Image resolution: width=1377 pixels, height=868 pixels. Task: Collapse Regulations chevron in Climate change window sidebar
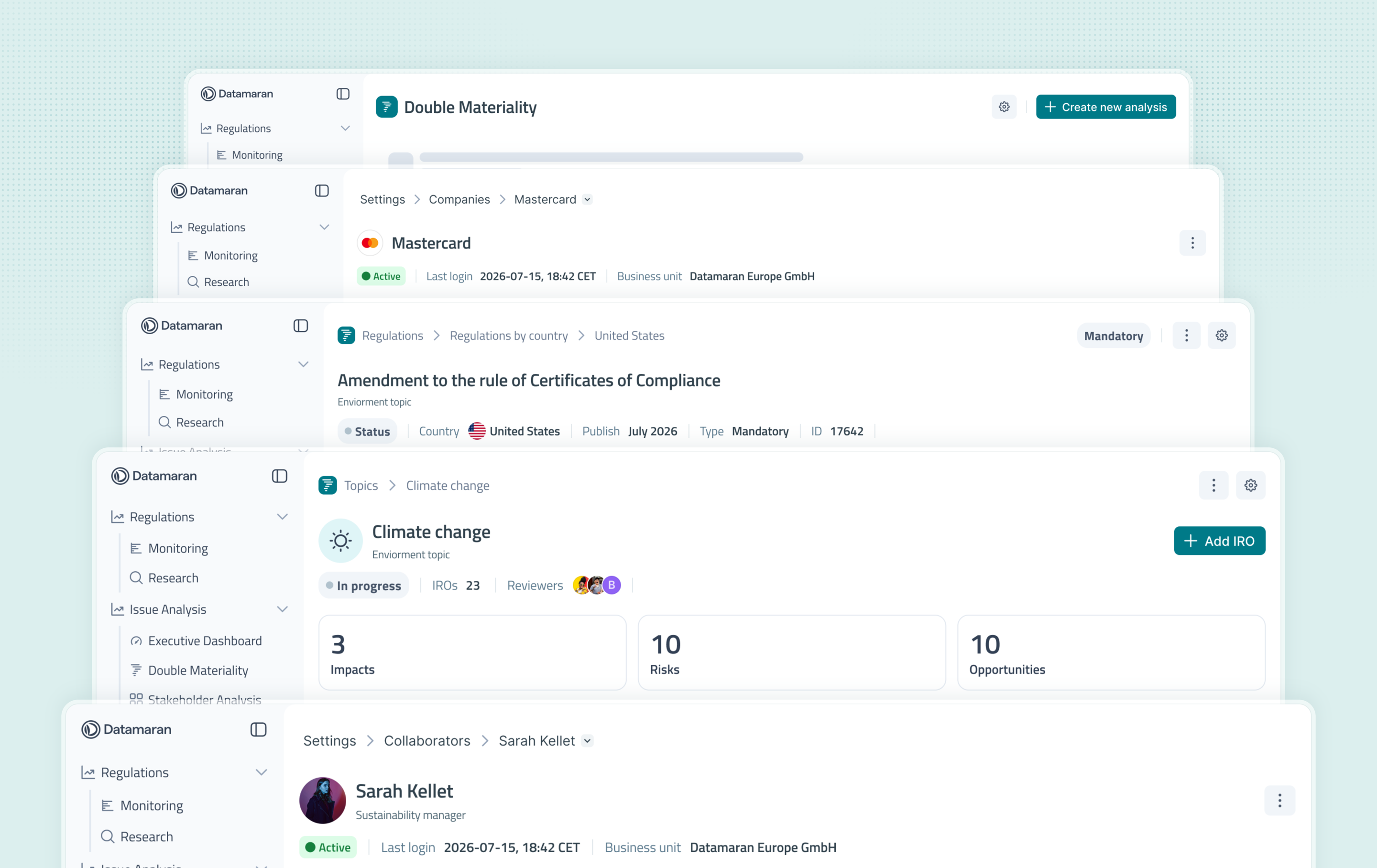click(282, 516)
